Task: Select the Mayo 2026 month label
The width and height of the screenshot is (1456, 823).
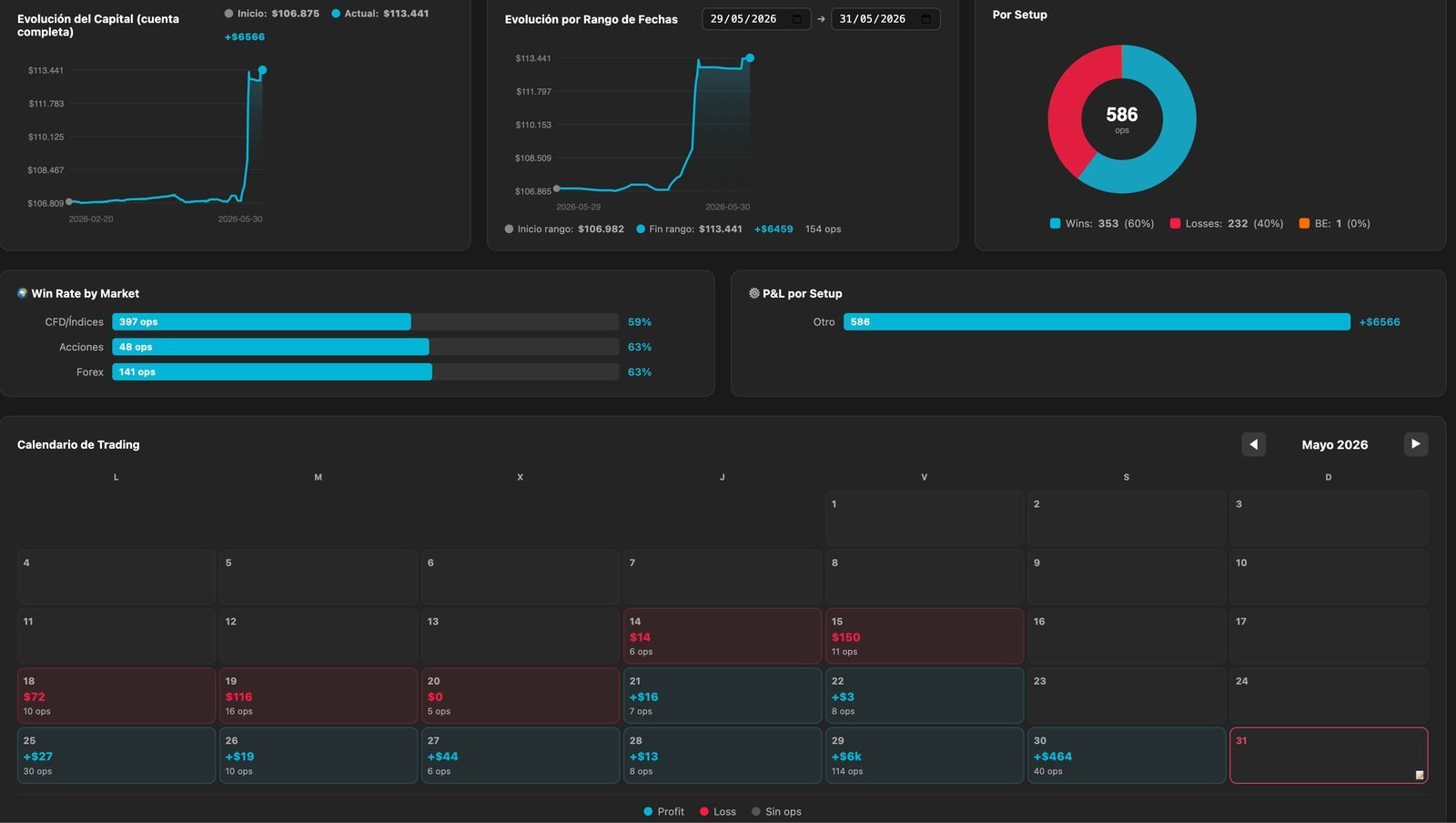Action: click(x=1334, y=444)
